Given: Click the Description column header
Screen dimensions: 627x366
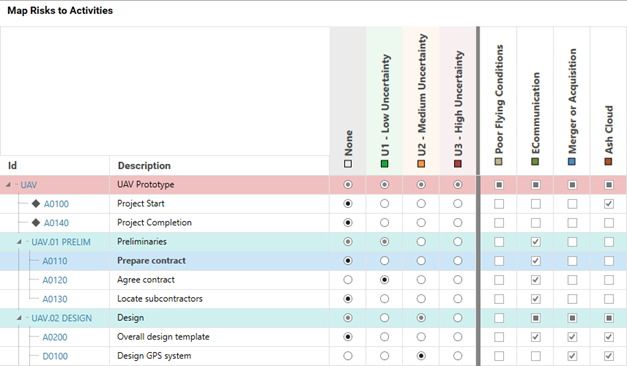Looking at the screenshot, I should tap(219, 165).
